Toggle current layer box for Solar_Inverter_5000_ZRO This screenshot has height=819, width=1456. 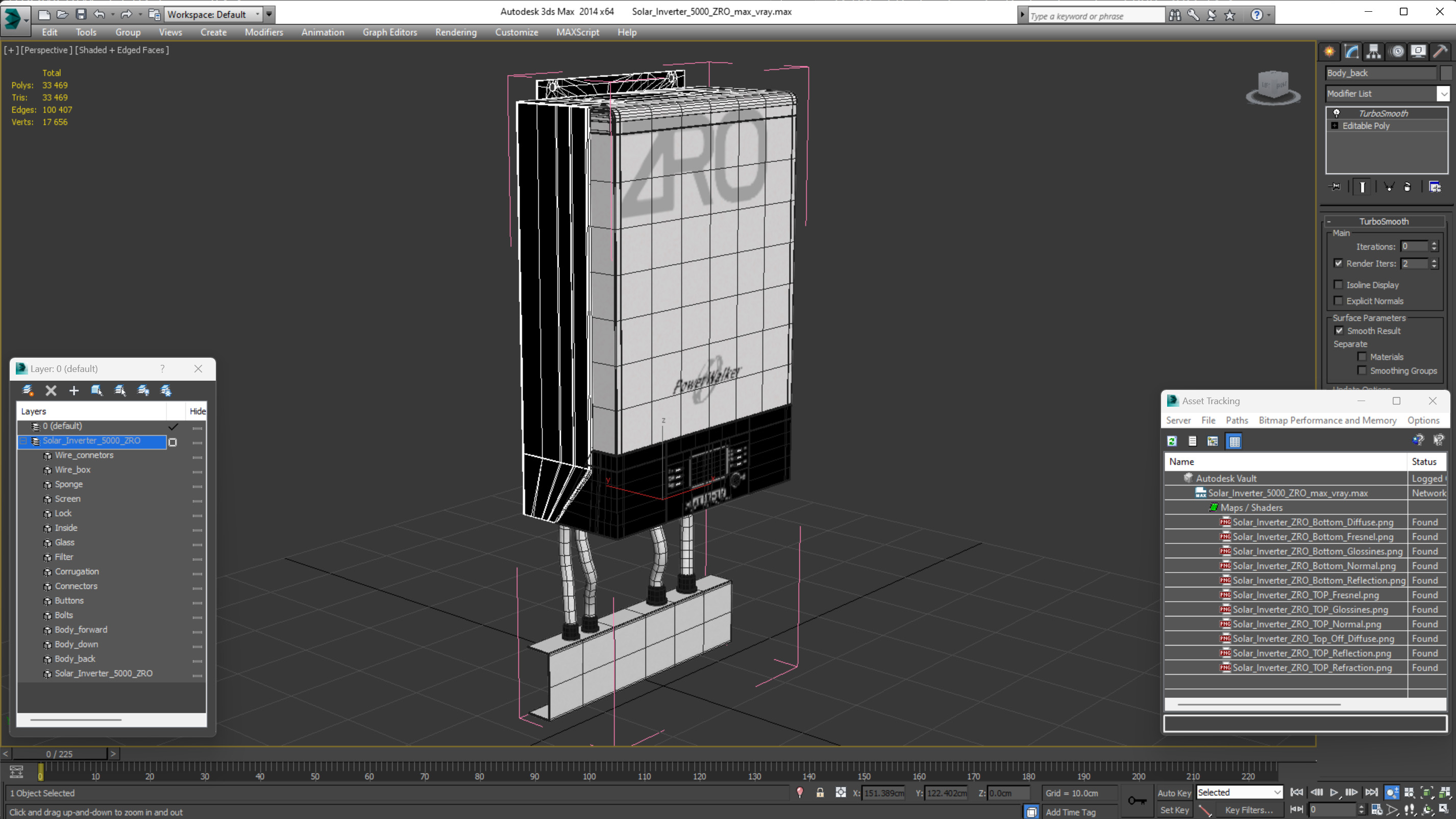[173, 442]
